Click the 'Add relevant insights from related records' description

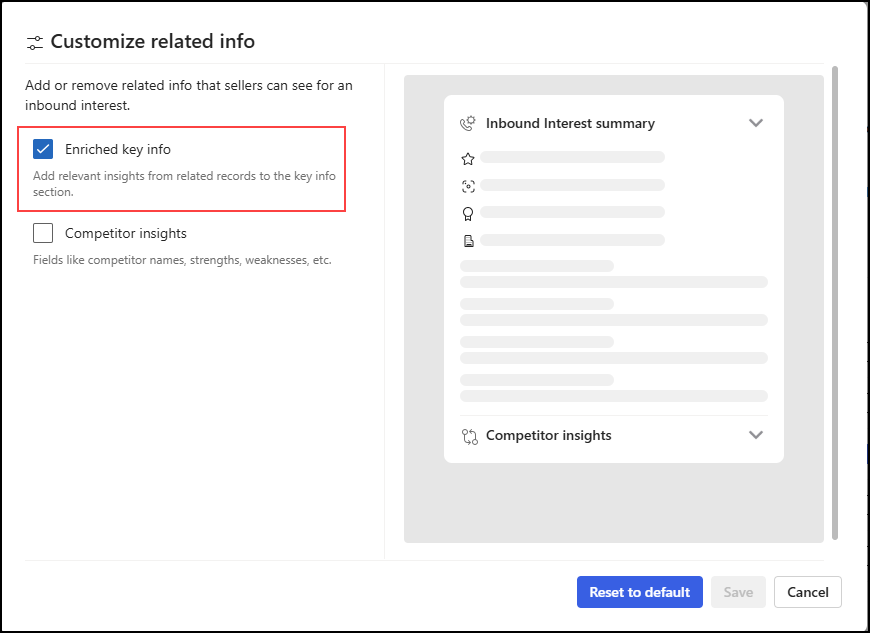click(184, 184)
